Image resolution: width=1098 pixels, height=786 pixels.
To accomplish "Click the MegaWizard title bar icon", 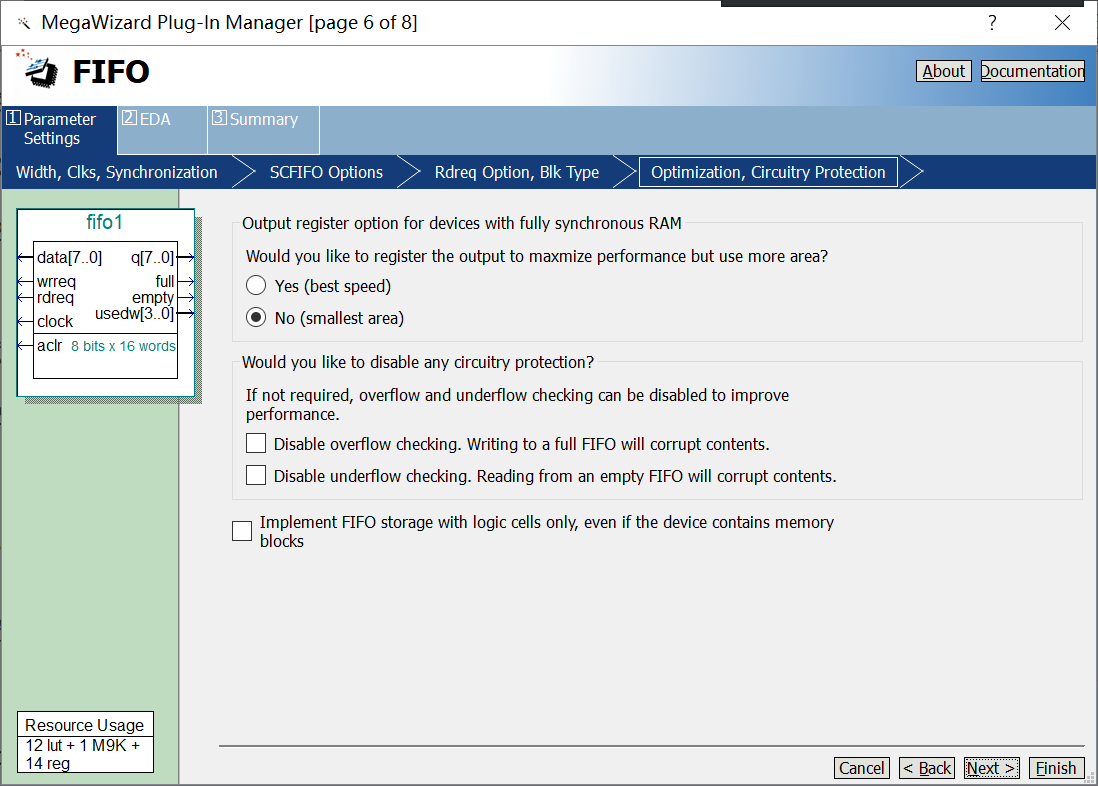I will pyautogui.click(x=24, y=23).
